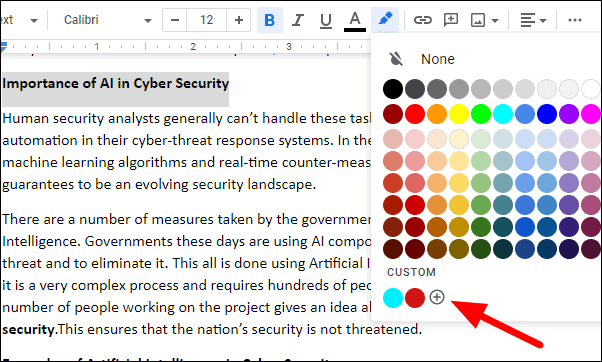
Task: Open the More options three-dot menu
Action: point(575,20)
